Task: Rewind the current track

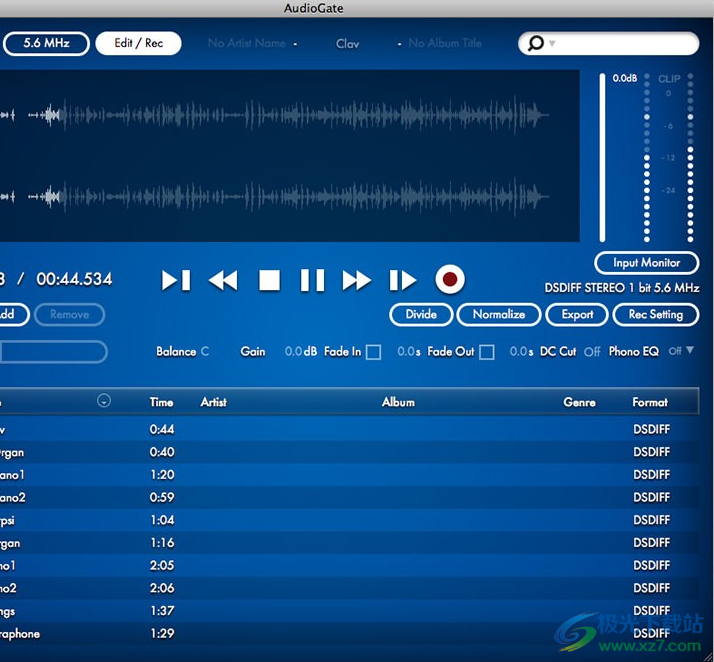Action: 223,280
